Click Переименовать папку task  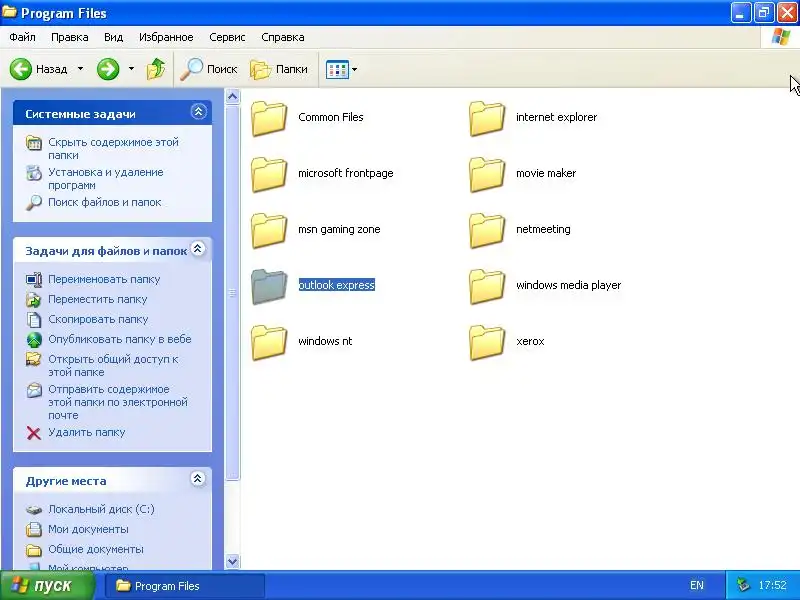[104, 279]
